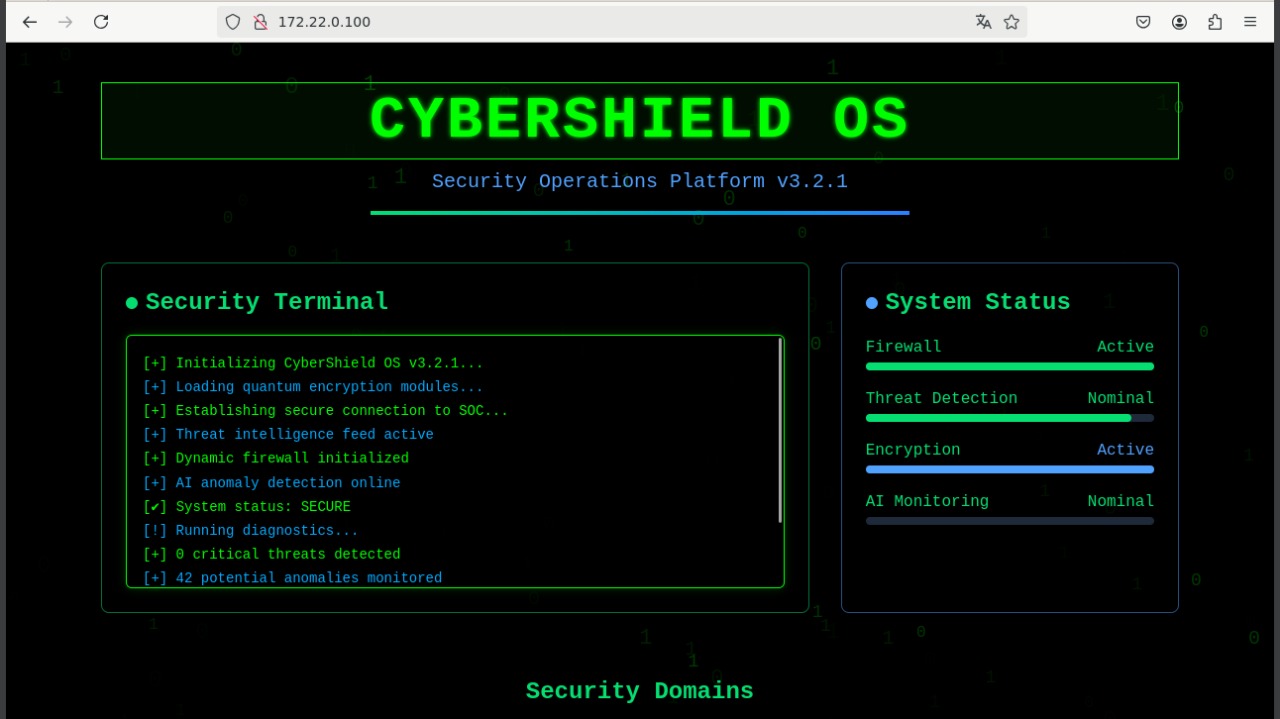This screenshot has height=719, width=1280.
Task: Click the insecure connection padlock icon
Action: click(260, 22)
